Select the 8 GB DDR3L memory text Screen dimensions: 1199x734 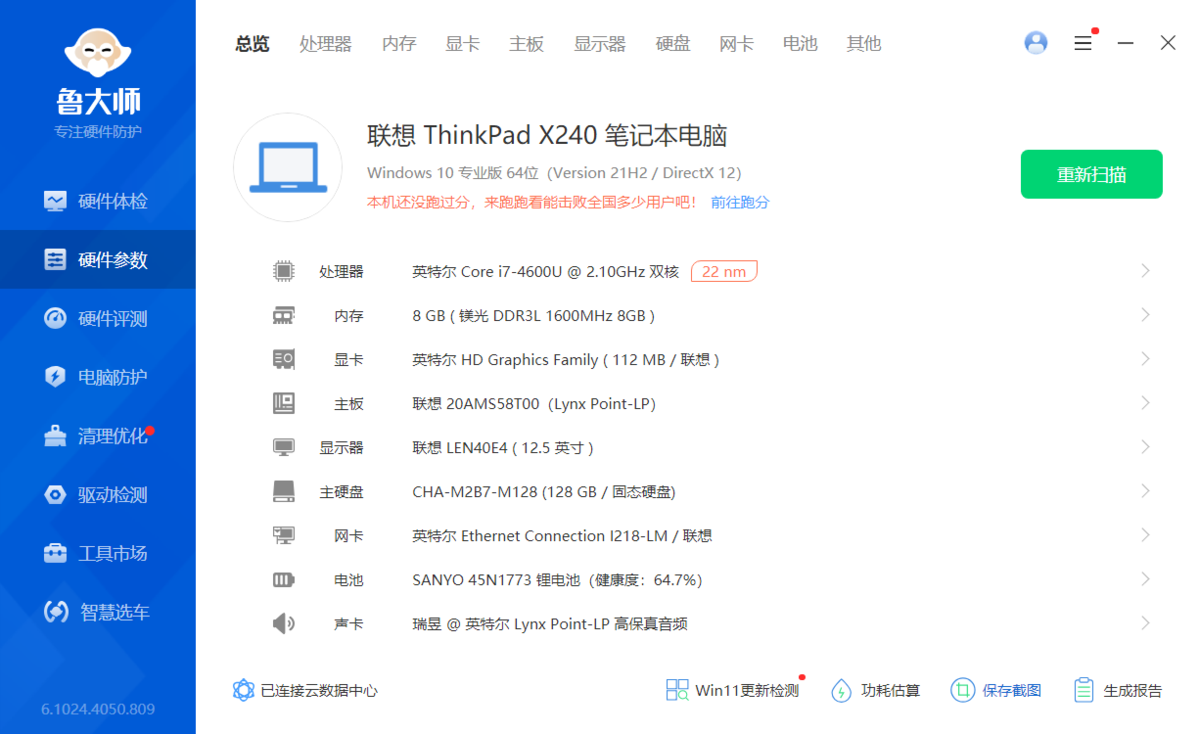coord(533,316)
